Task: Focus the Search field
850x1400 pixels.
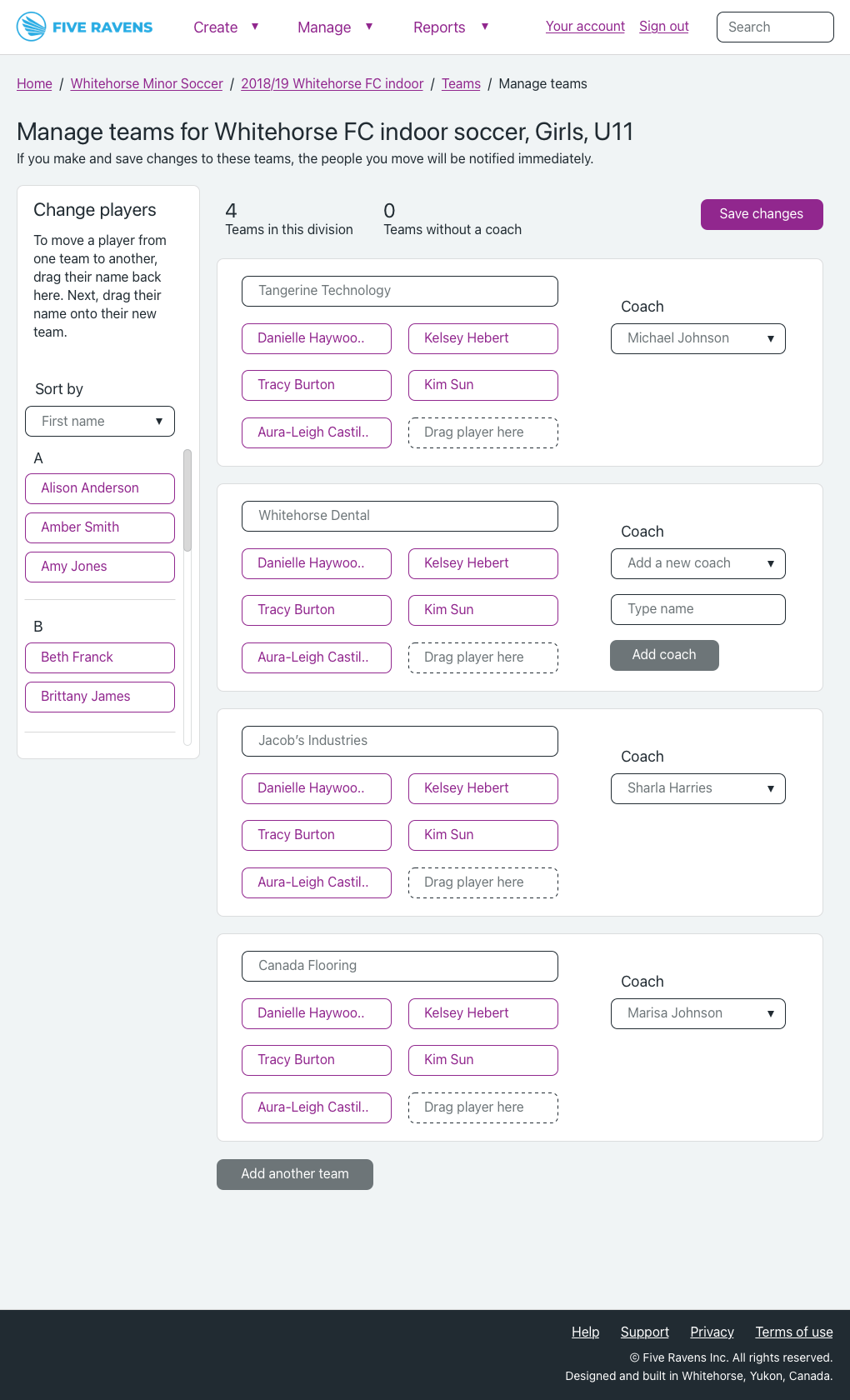Action: tap(774, 27)
